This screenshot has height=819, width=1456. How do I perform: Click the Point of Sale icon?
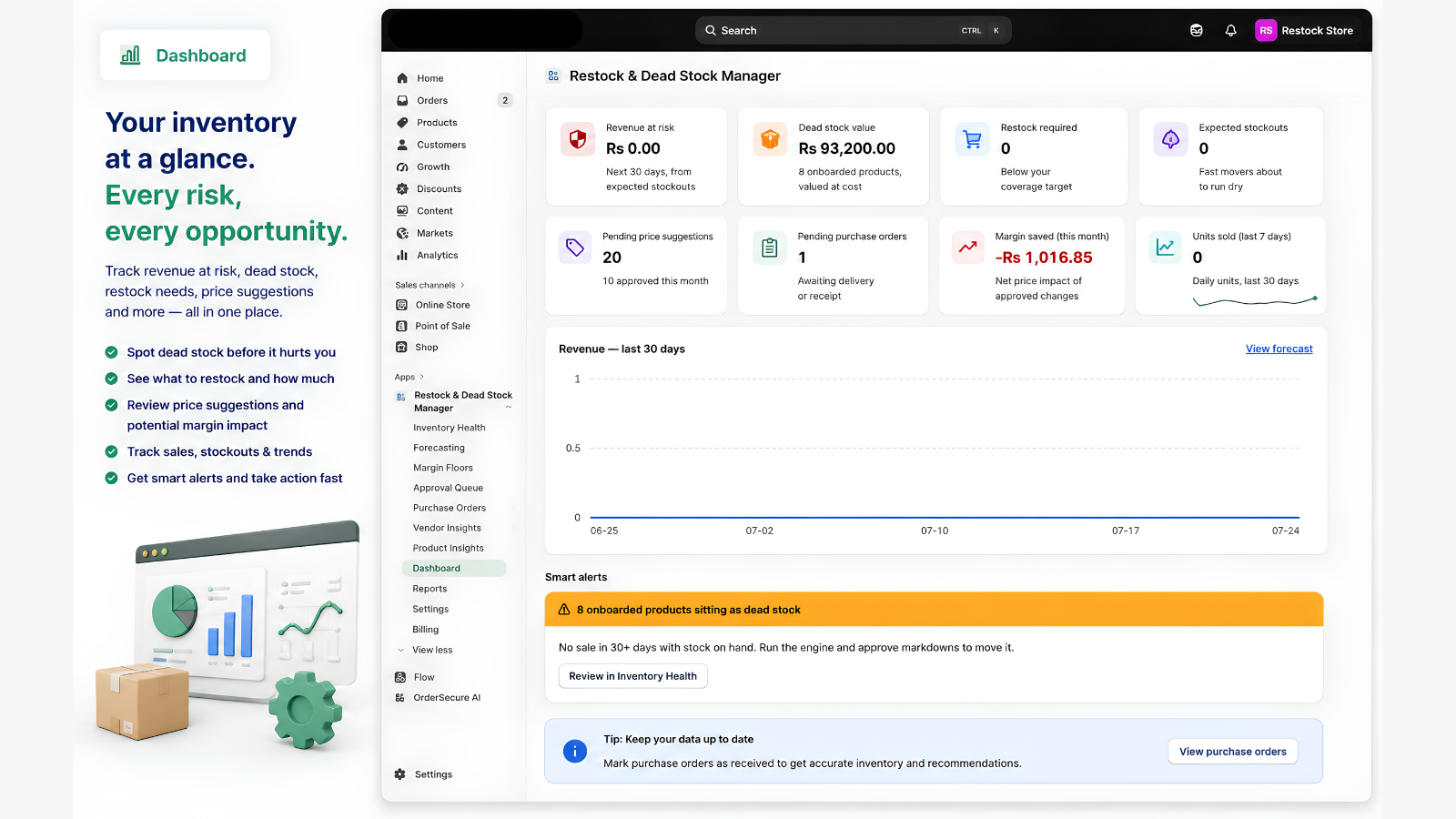[x=401, y=326]
